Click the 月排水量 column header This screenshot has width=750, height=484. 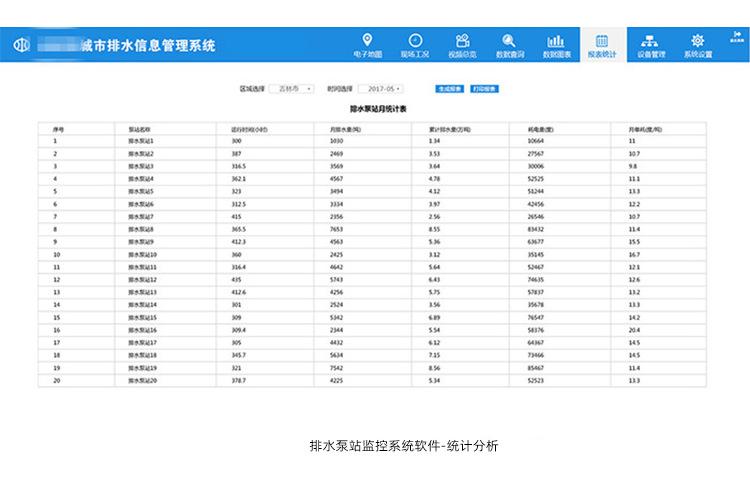click(345, 129)
